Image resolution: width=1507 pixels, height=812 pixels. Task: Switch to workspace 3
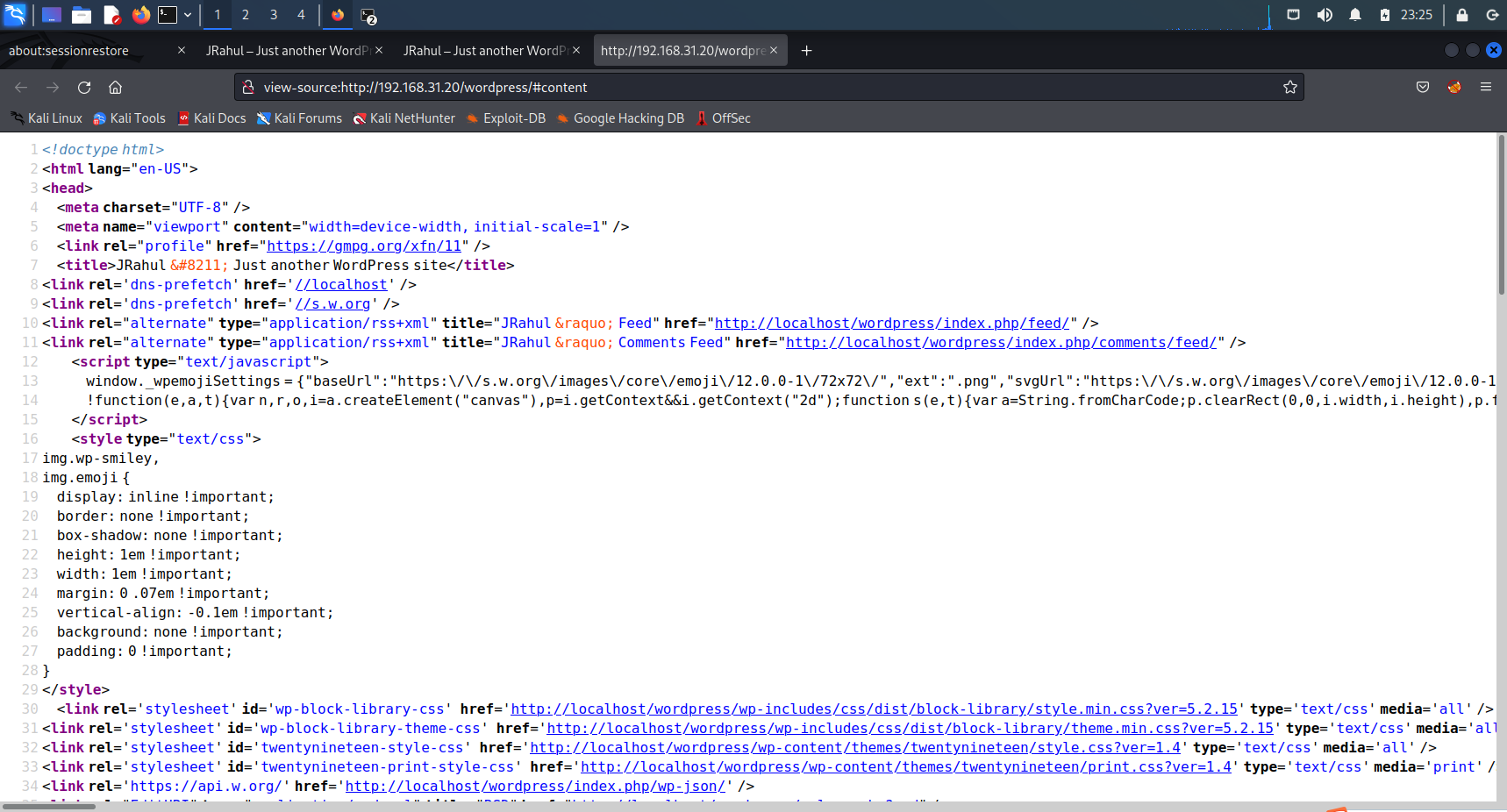(274, 15)
